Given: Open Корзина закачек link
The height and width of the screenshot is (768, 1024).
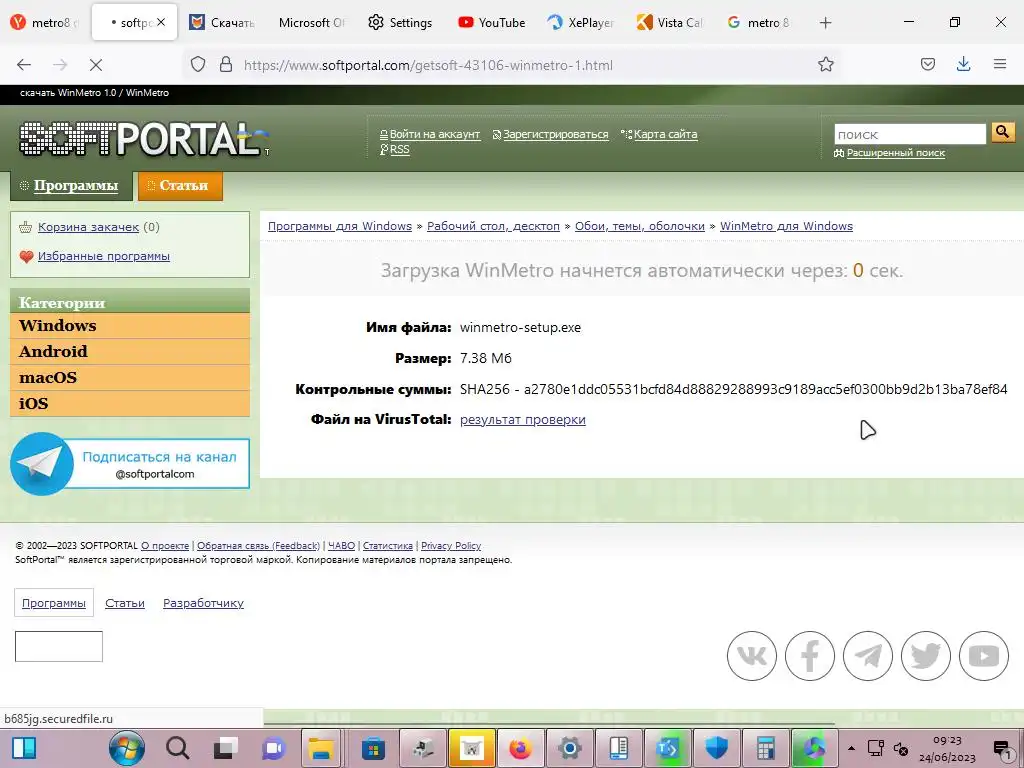Looking at the screenshot, I should (x=88, y=227).
